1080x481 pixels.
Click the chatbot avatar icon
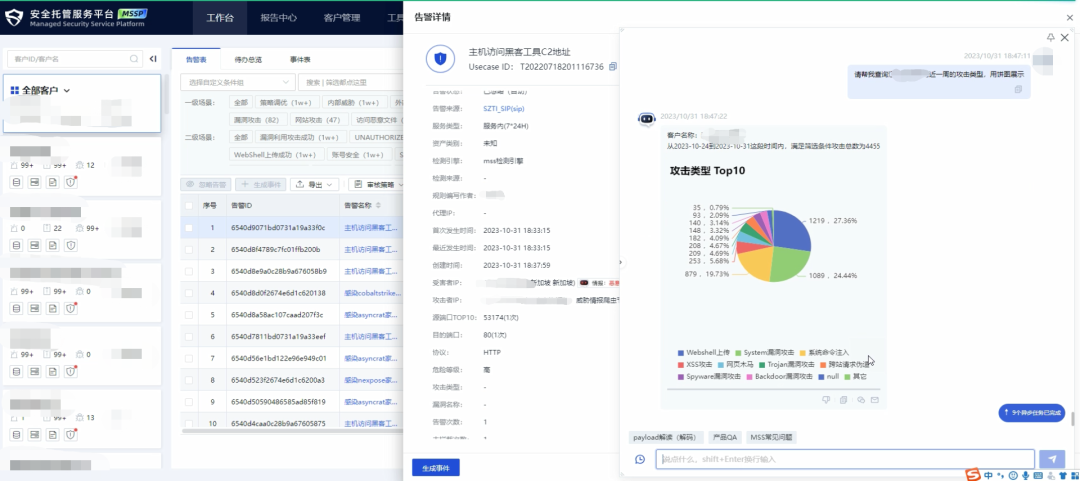(646, 119)
